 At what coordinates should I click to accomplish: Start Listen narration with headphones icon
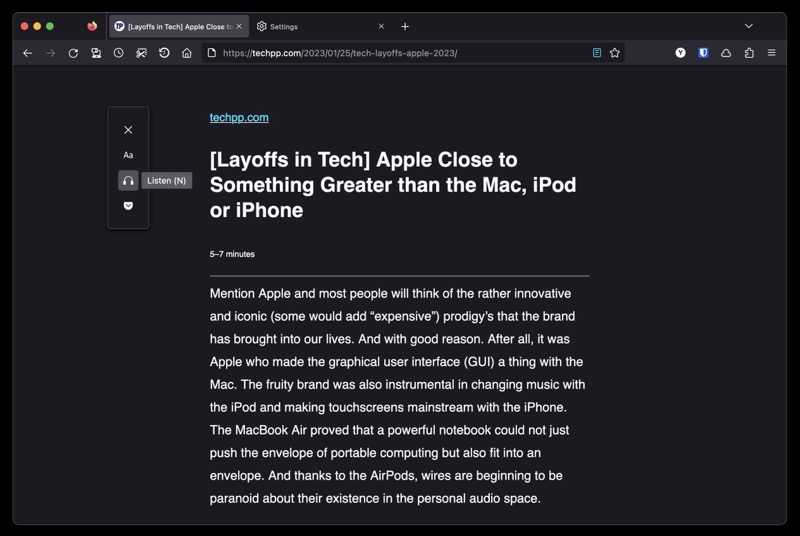pos(128,181)
